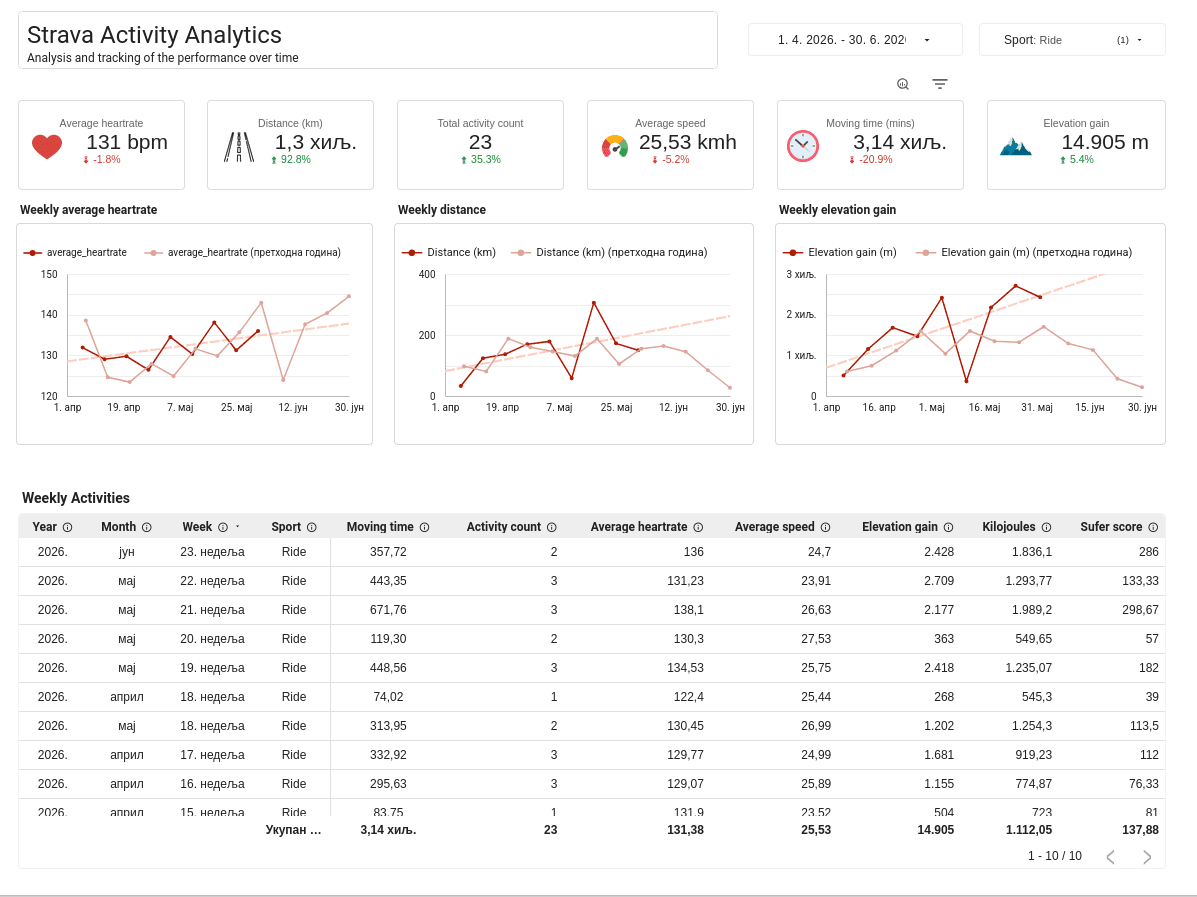
Task: Select the 22. недеља week cell
Action: click(212, 581)
